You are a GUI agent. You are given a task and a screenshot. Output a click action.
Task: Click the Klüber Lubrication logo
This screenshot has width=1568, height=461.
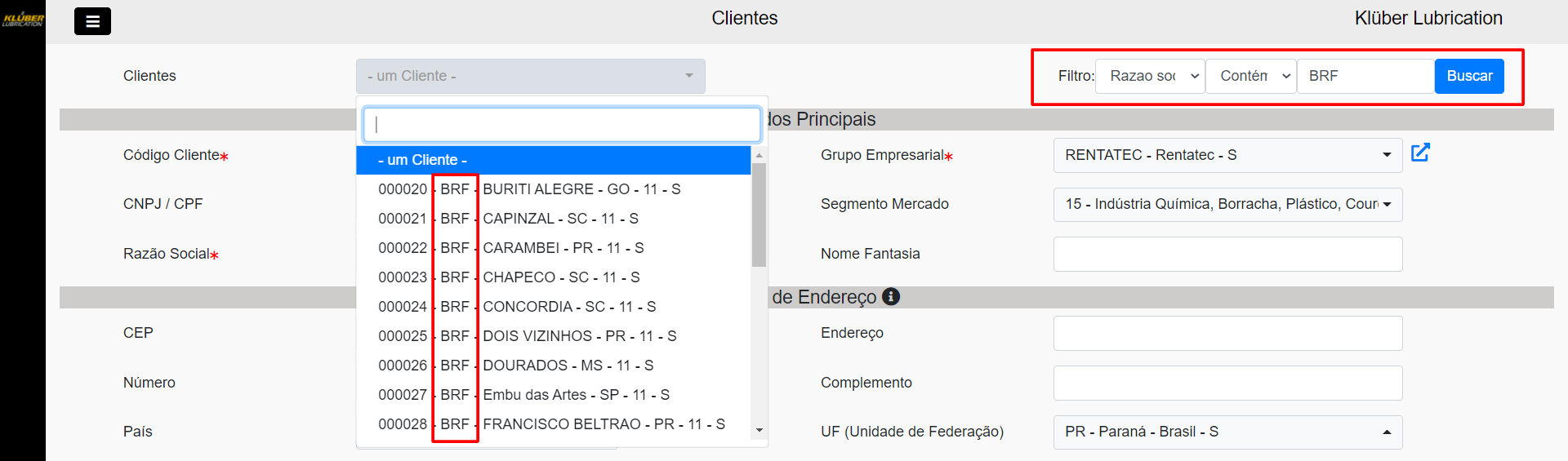tap(23, 19)
